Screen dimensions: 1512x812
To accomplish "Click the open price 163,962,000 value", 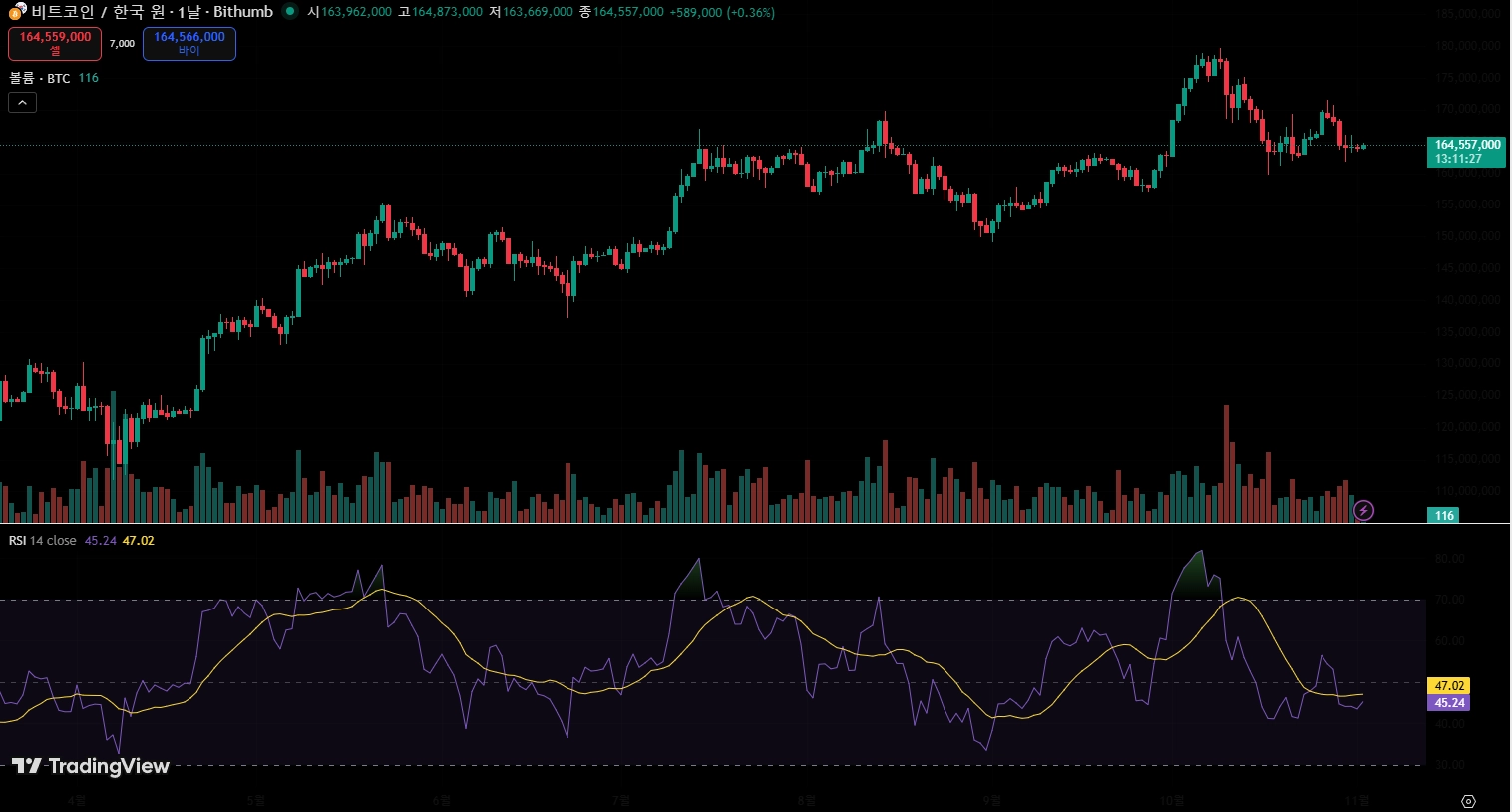I will pyautogui.click(x=356, y=12).
